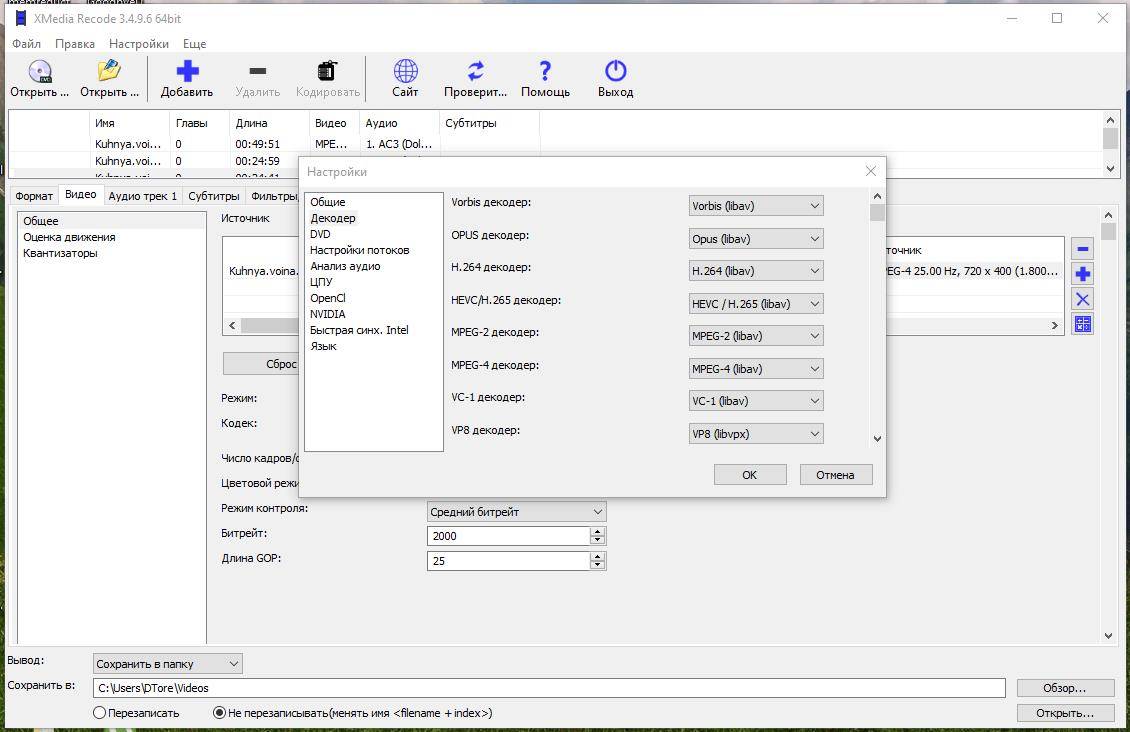The height and width of the screenshot is (732, 1130).
Task: Click the Сброс button
Action: (x=261, y=364)
